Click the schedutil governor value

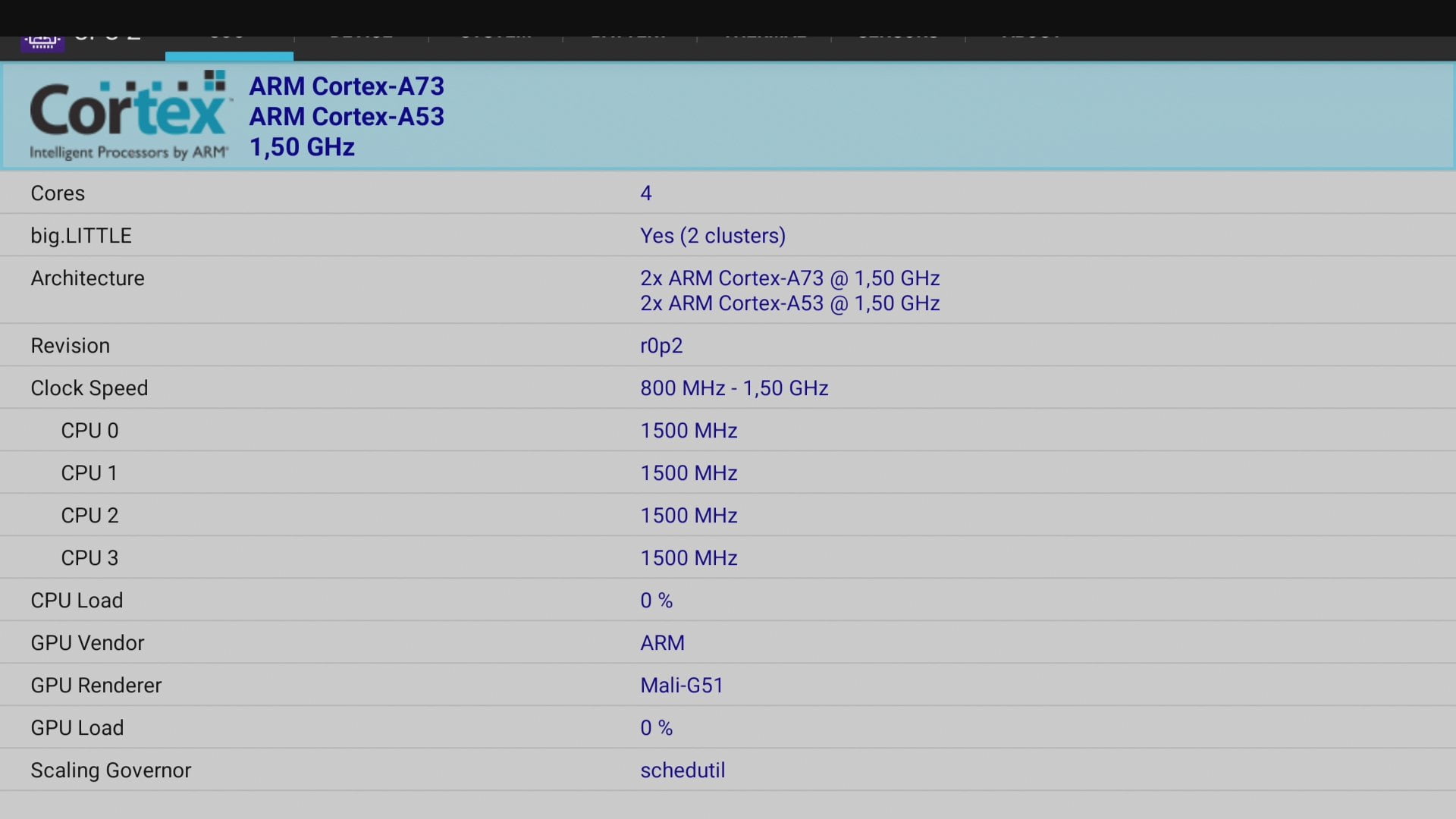pyautogui.click(x=682, y=770)
